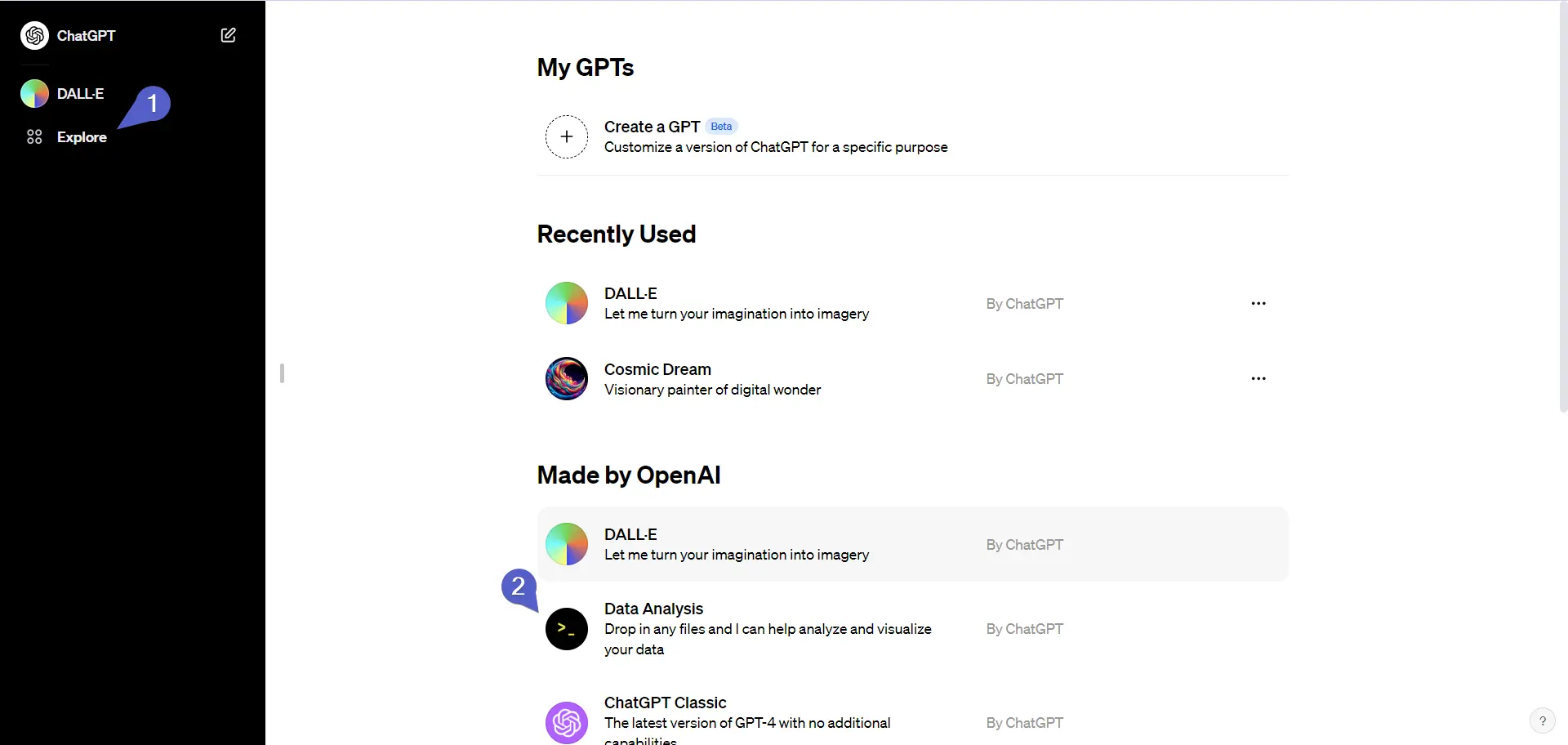
Task: Click the Data Analysis terminal icon
Action: click(x=567, y=629)
